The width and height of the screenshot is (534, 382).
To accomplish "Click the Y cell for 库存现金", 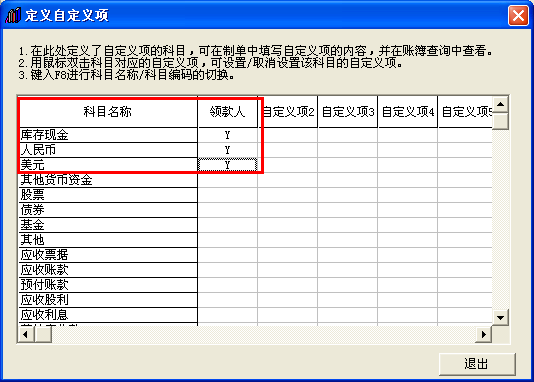I will point(227,135).
